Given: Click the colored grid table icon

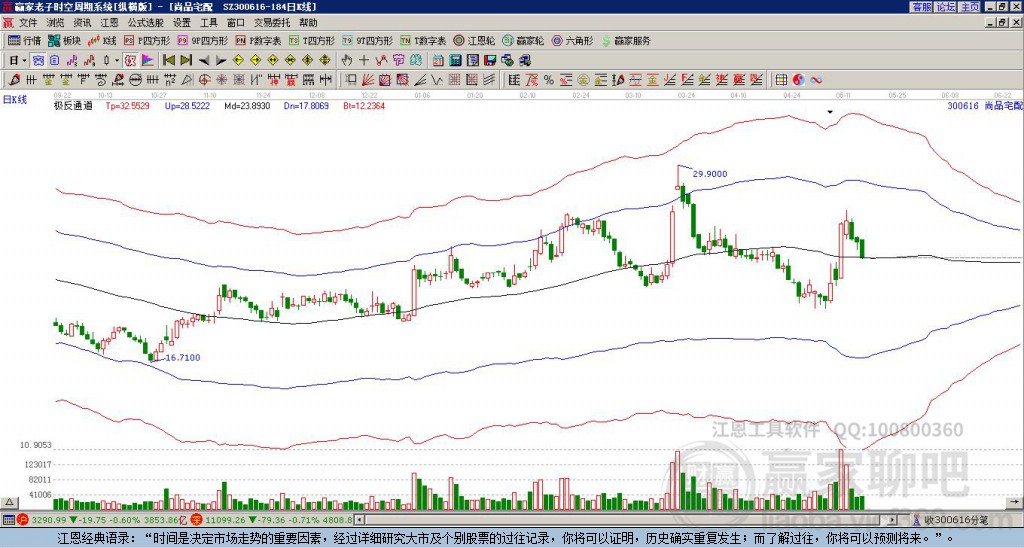Looking at the screenshot, I should click(x=781, y=80).
